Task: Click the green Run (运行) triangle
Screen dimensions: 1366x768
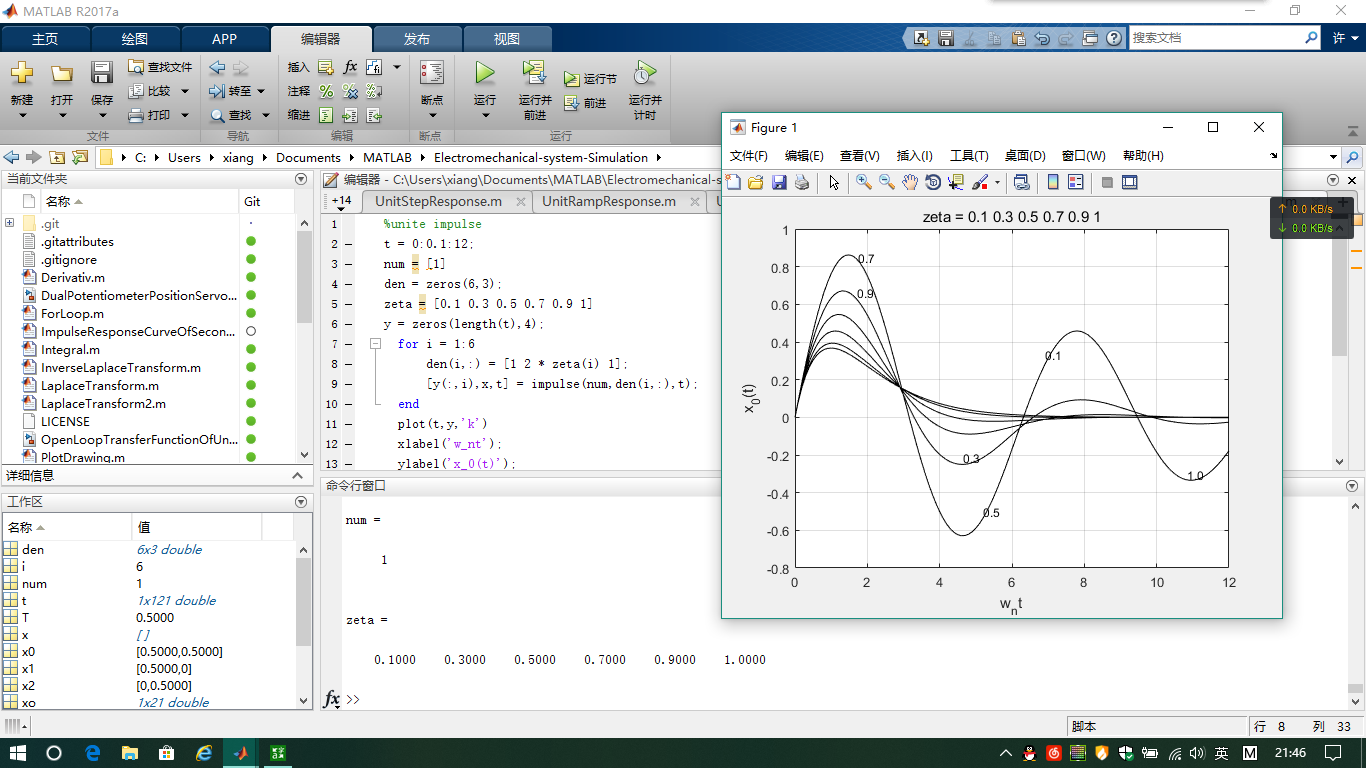Action: coord(485,73)
